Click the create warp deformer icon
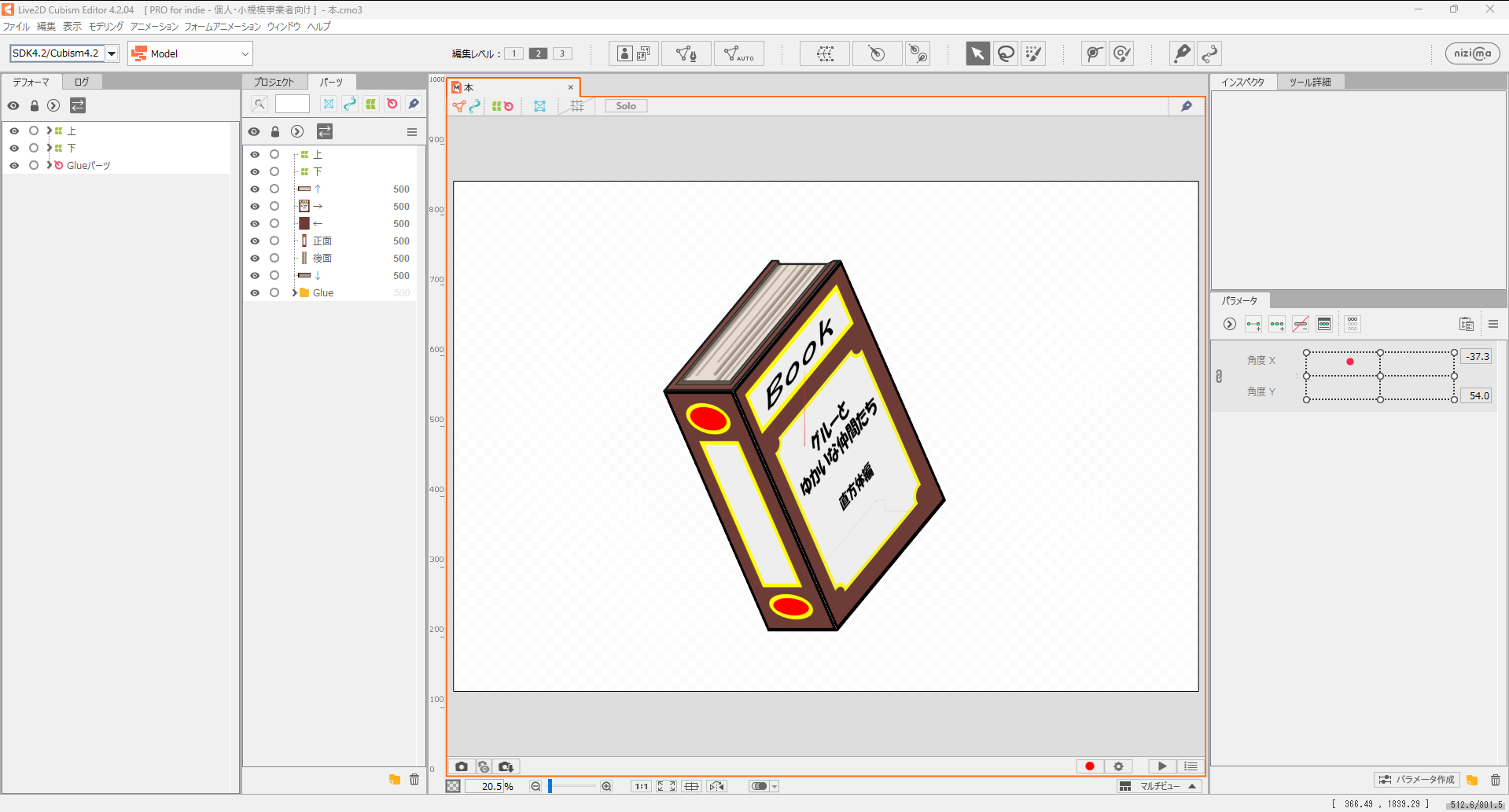Screen dimensions: 1509x812 pyautogui.click(x=826, y=53)
